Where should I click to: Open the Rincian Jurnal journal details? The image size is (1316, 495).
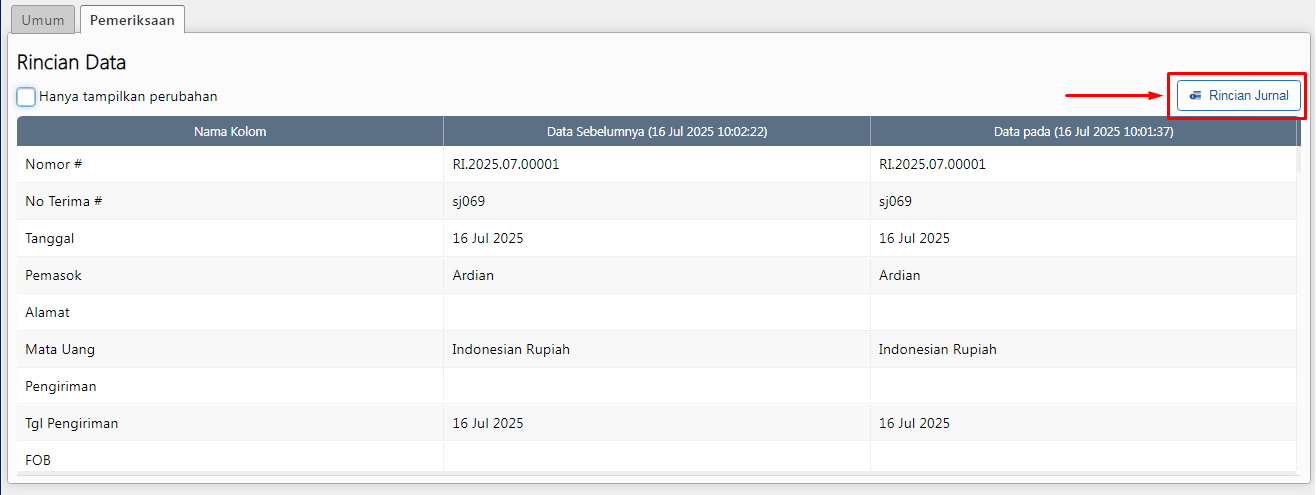1238,96
